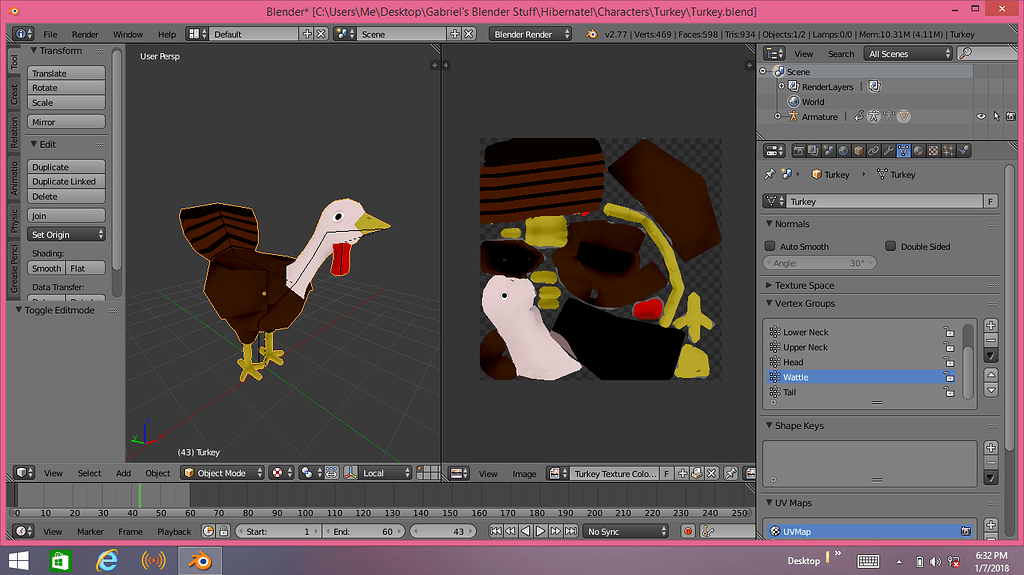The height and width of the screenshot is (575, 1024).
Task: Open the World properties tab globe icon
Action: pyautogui.click(x=843, y=151)
